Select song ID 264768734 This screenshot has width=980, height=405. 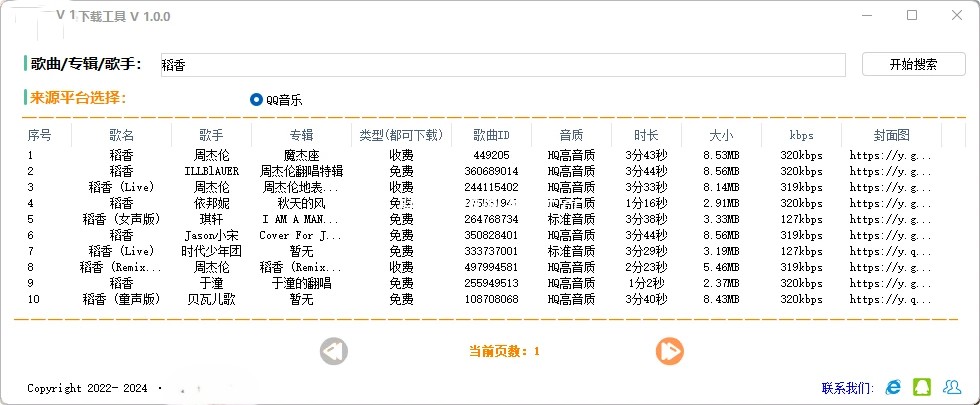pyautogui.click(x=491, y=219)
